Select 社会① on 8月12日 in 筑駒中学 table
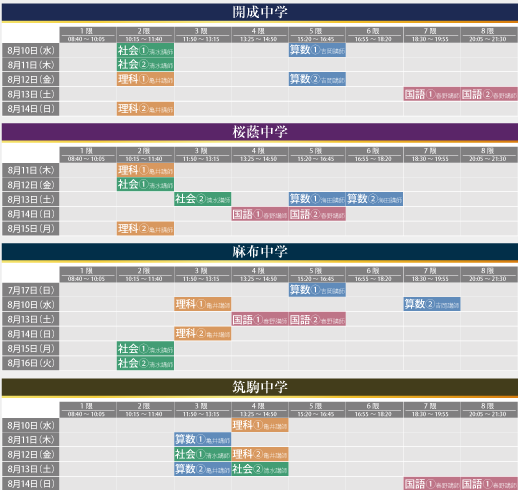 [x=203, y=454]
